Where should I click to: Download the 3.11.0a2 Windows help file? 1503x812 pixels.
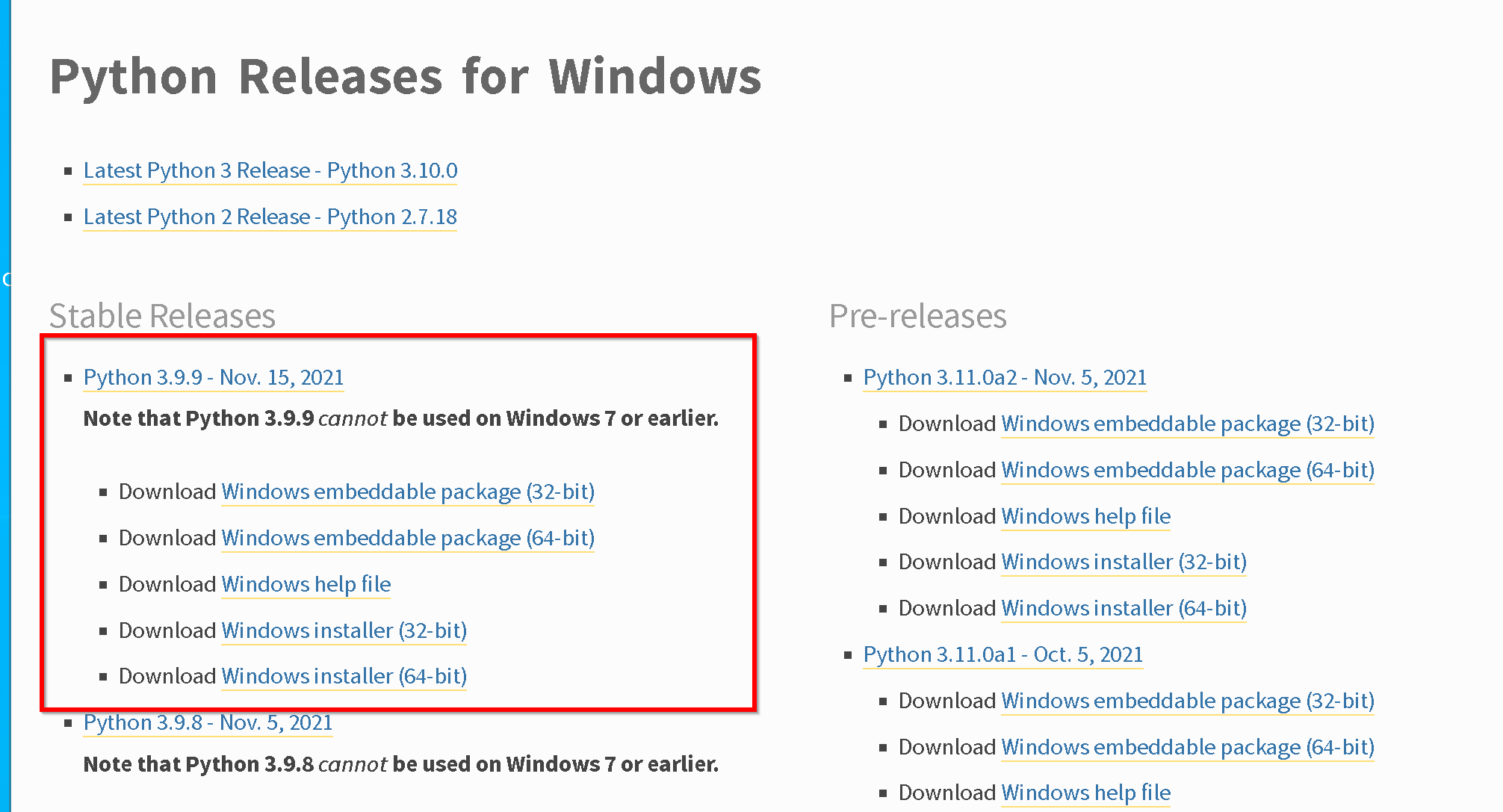point(1086,516)
